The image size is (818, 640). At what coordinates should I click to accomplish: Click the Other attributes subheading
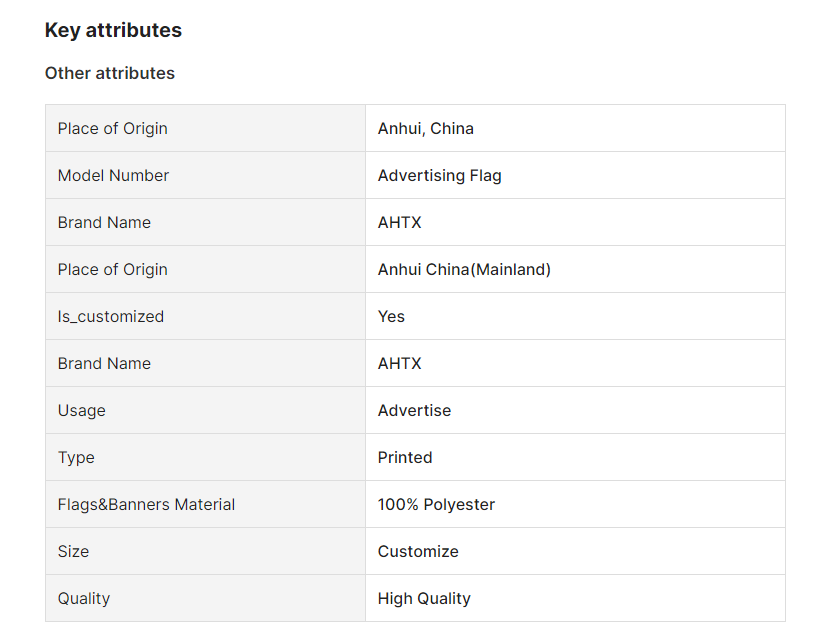point(110,73)
